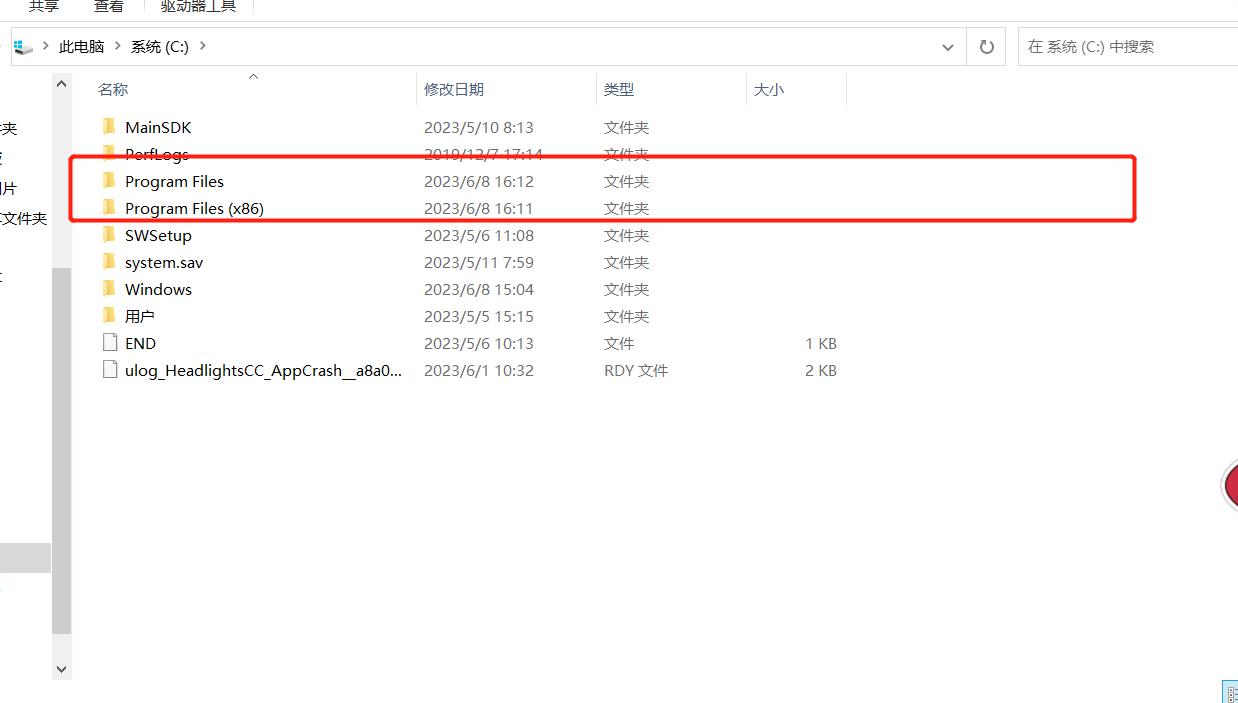This screenshot has height=703, width=1238.
Task: Open the address bar history dropdown
Action: [x=948, y=47]
